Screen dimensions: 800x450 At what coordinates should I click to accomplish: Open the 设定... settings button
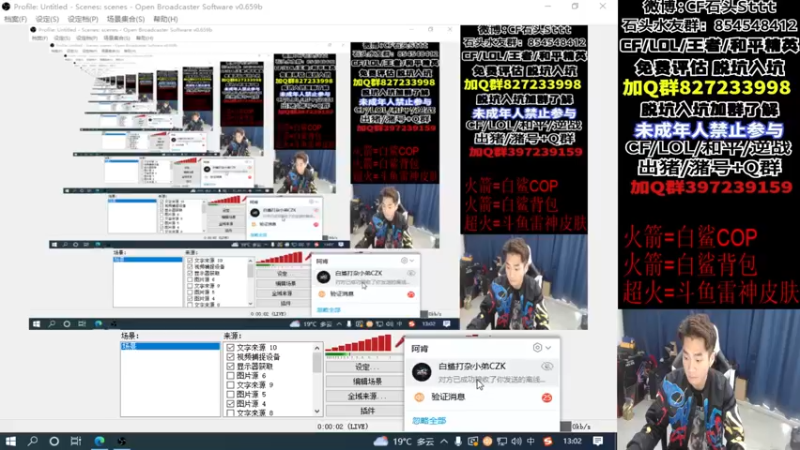click(x=365, y=367)
